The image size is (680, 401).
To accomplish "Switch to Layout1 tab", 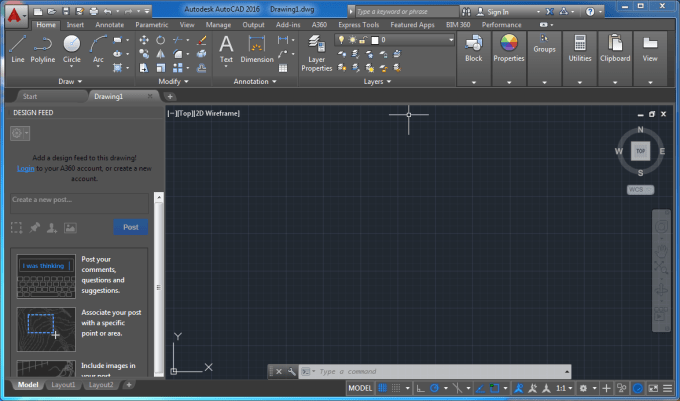I will [63, 385].
